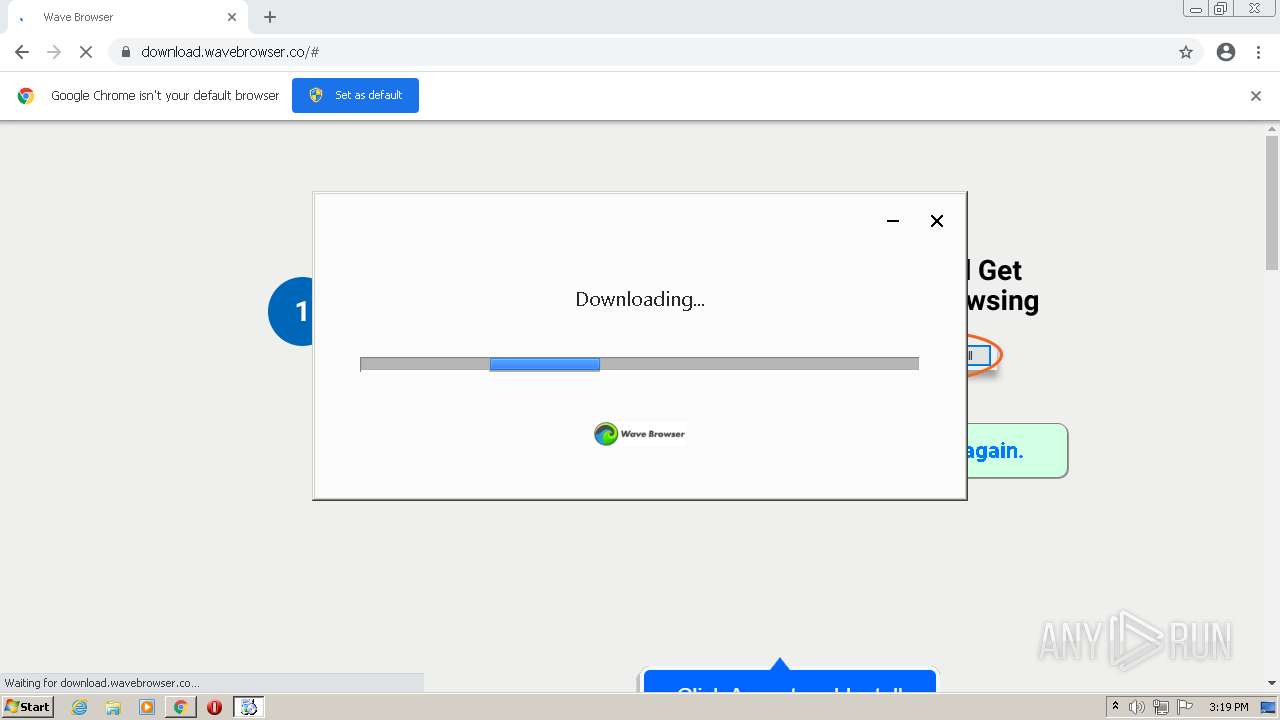Click the blue Click Accept button on page
Viewport: 1280px width, 720px height.
pos(790,682)
